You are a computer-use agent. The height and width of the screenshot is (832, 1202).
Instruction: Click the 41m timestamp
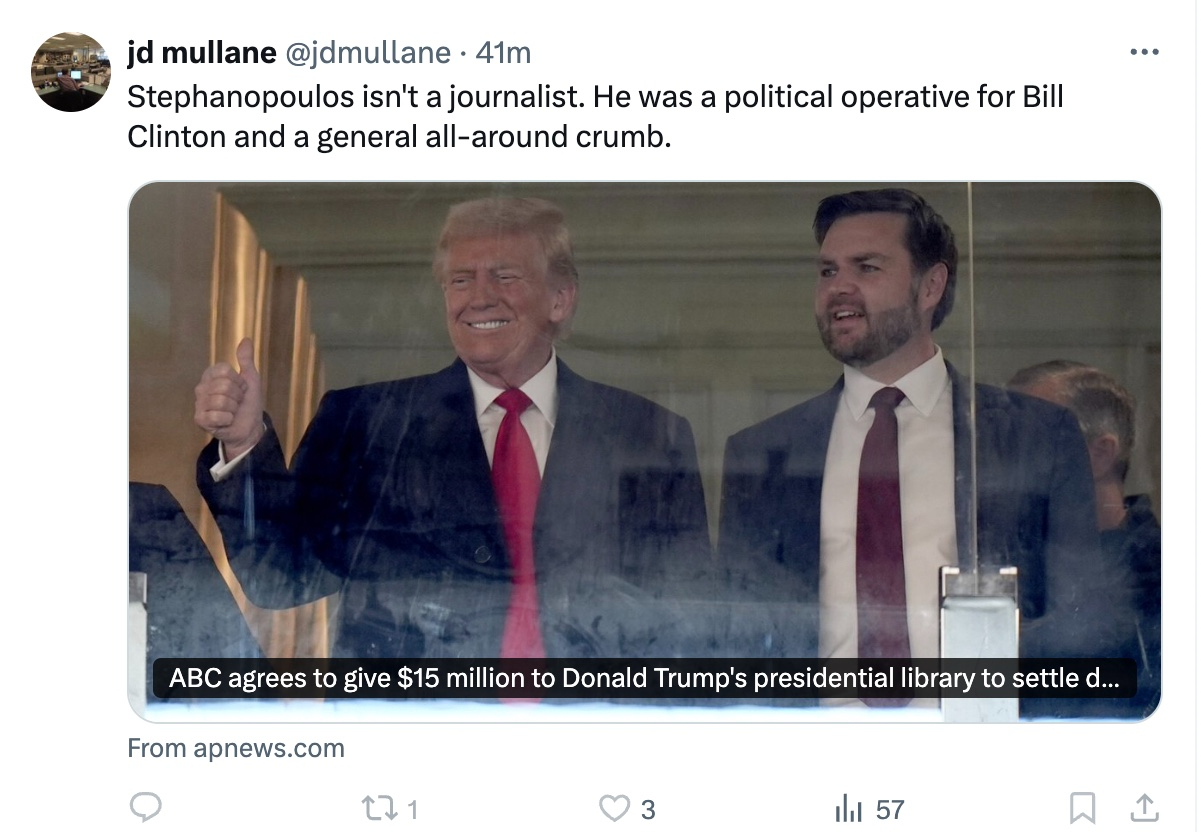pyautogui.click(x=503, y=52)
